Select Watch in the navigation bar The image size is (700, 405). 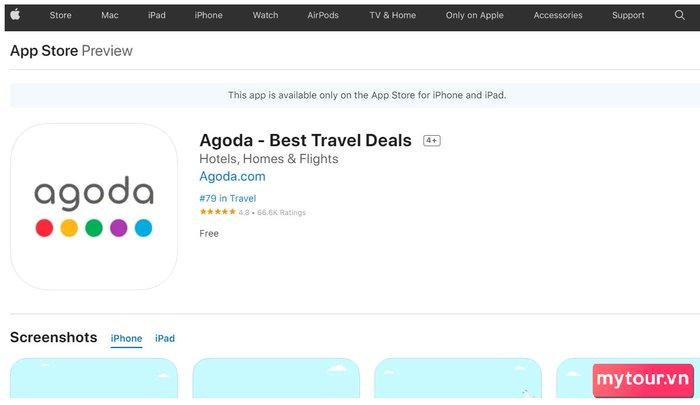pos(265,15)
